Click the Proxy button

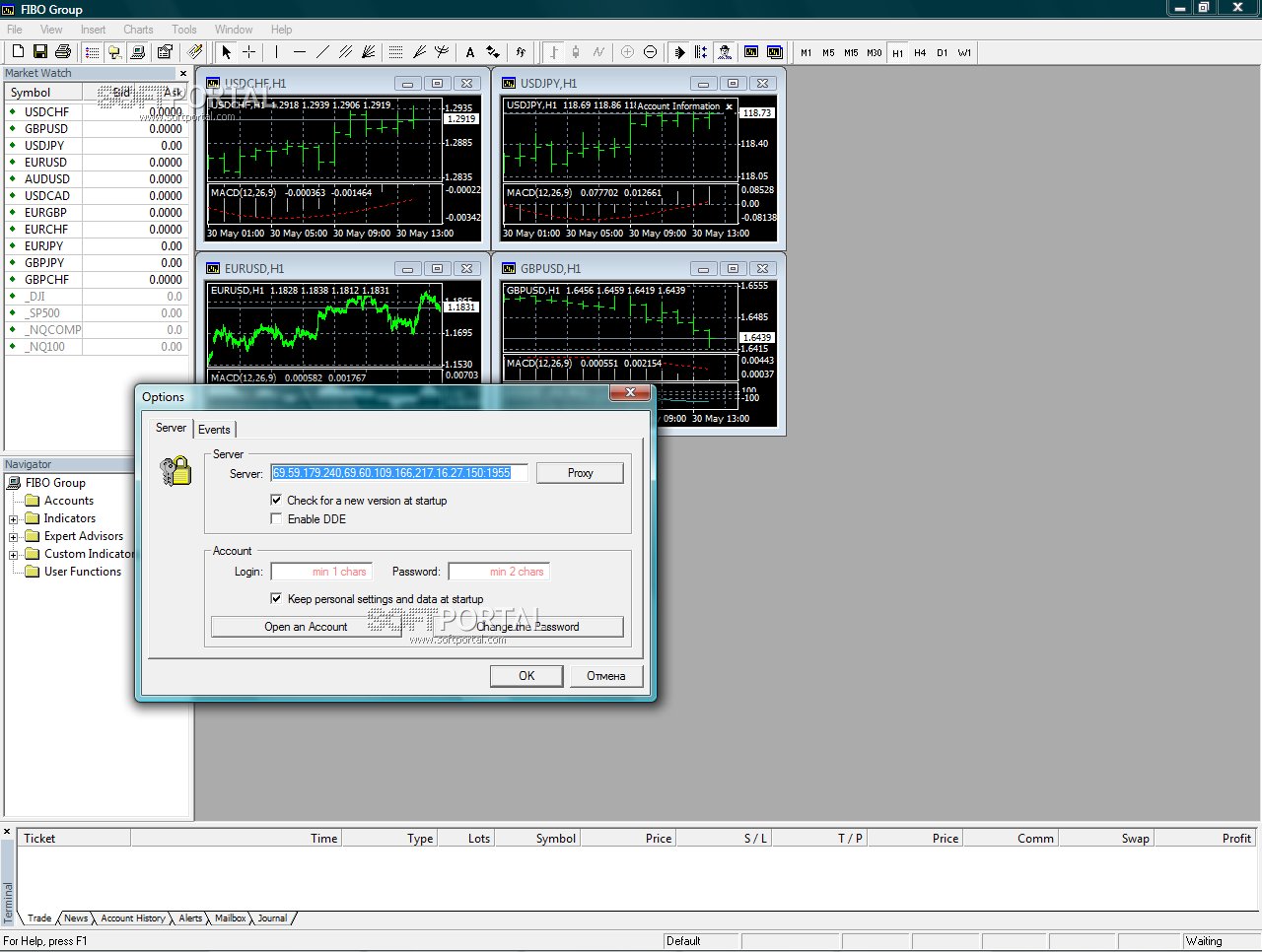[580, 473]
